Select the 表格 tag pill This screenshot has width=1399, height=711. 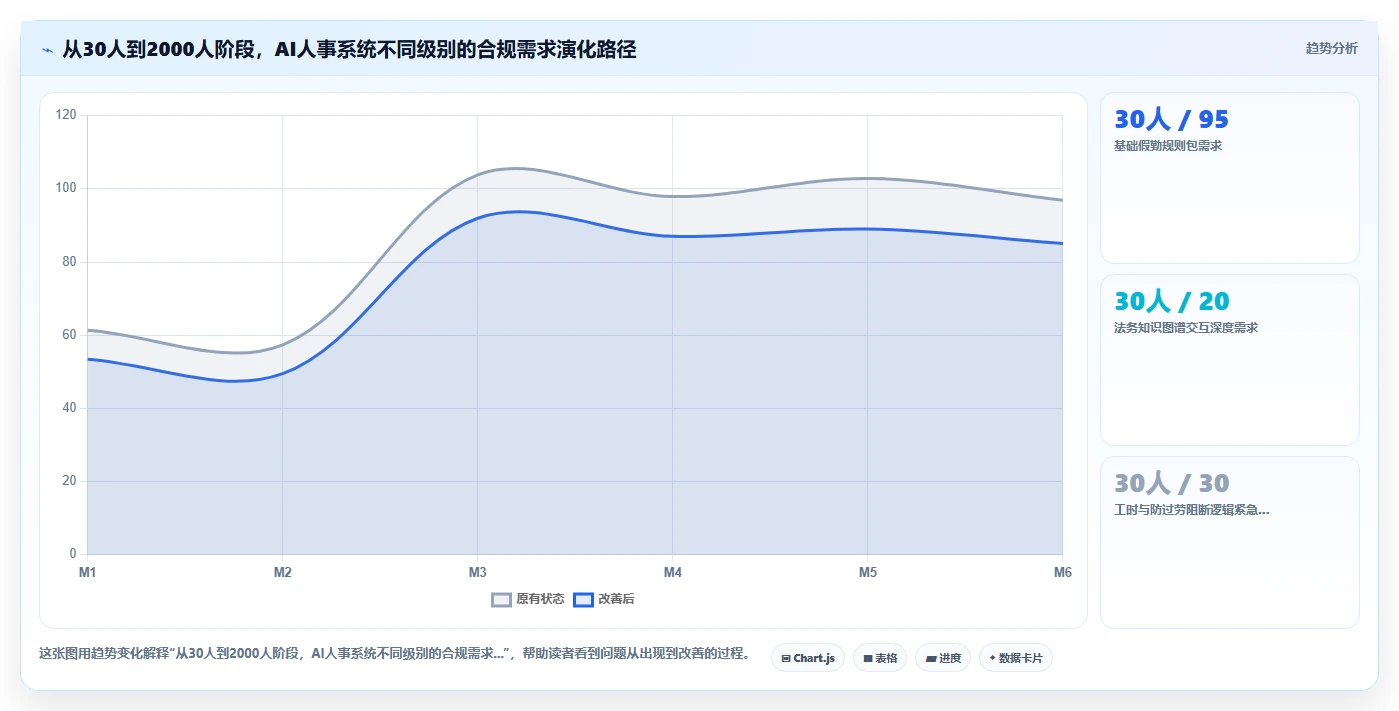pos(880,658)
